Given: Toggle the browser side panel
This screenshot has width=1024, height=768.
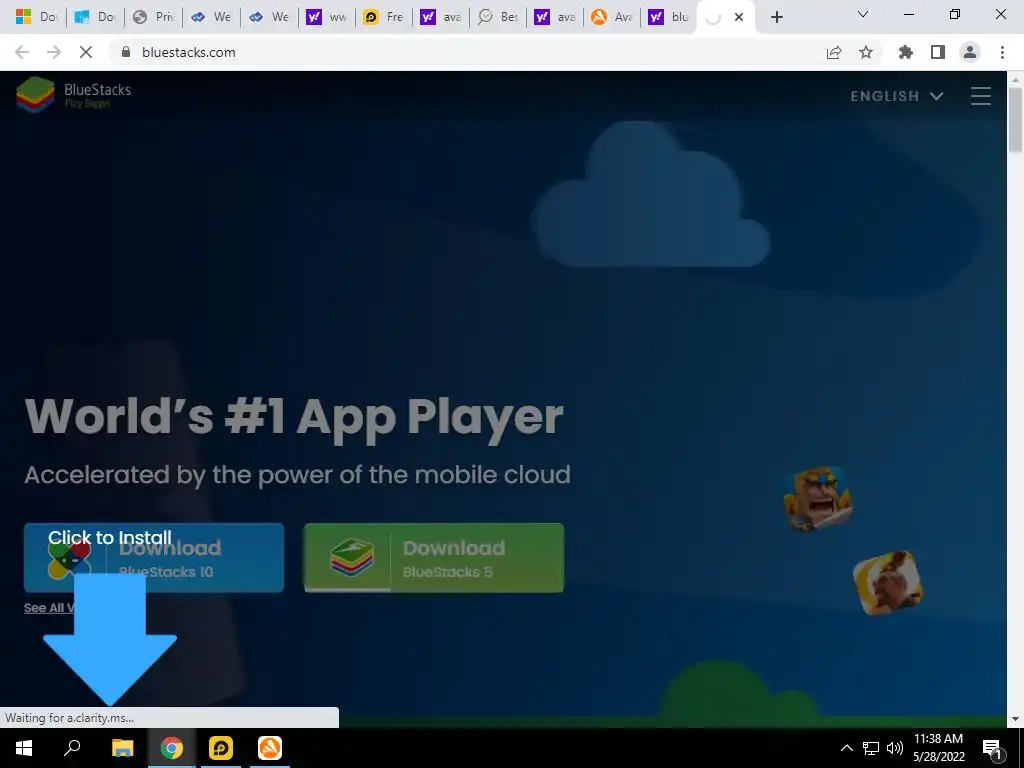Looking at the screenshot, I should point(938,52).
